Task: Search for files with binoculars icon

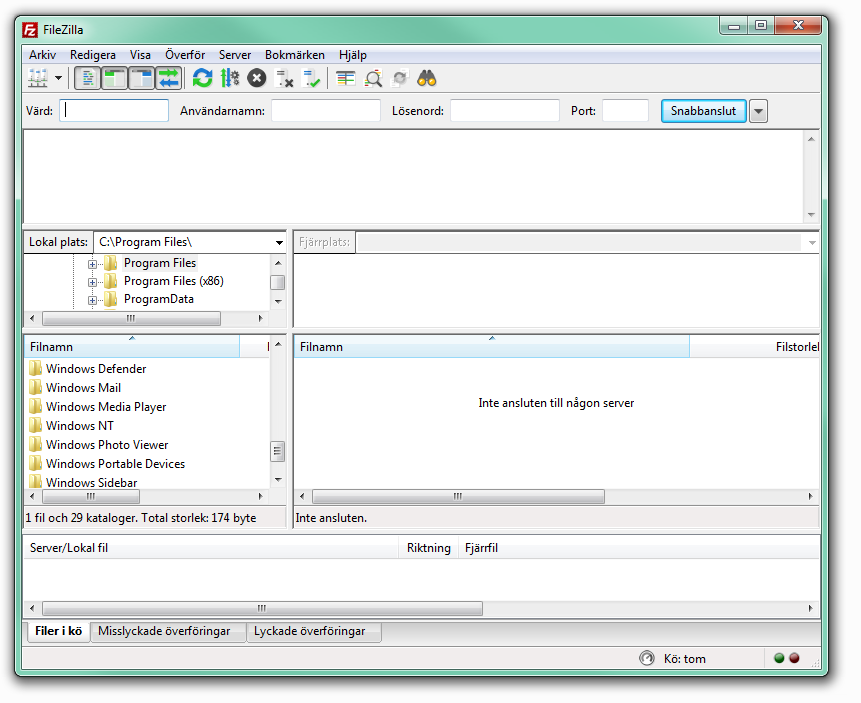Action: tap(427, 78)
